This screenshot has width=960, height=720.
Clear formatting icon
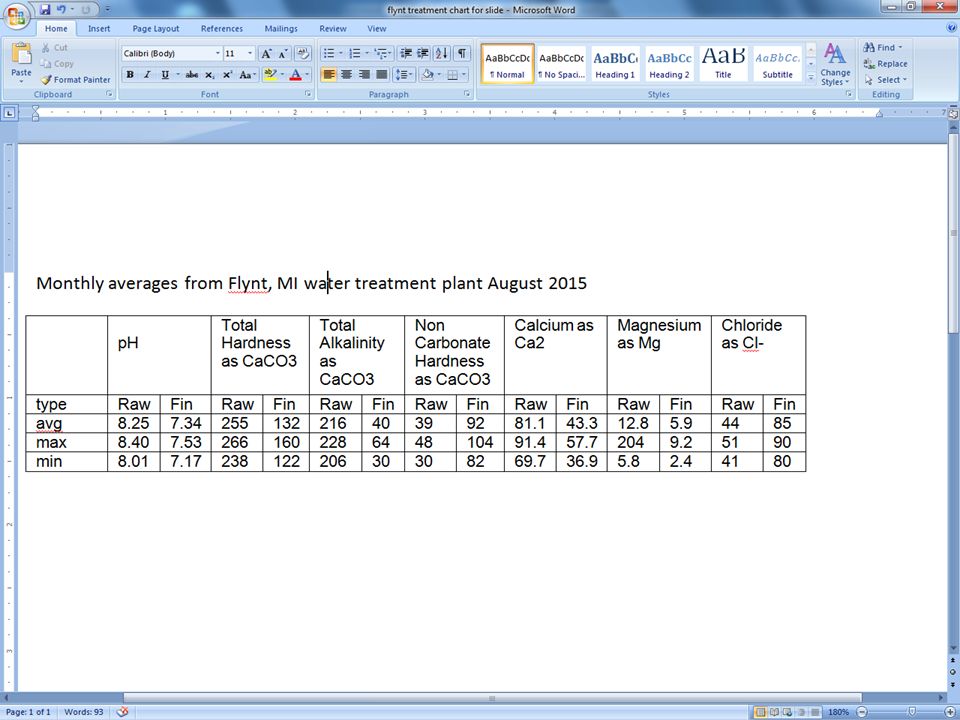pos(302,54)
